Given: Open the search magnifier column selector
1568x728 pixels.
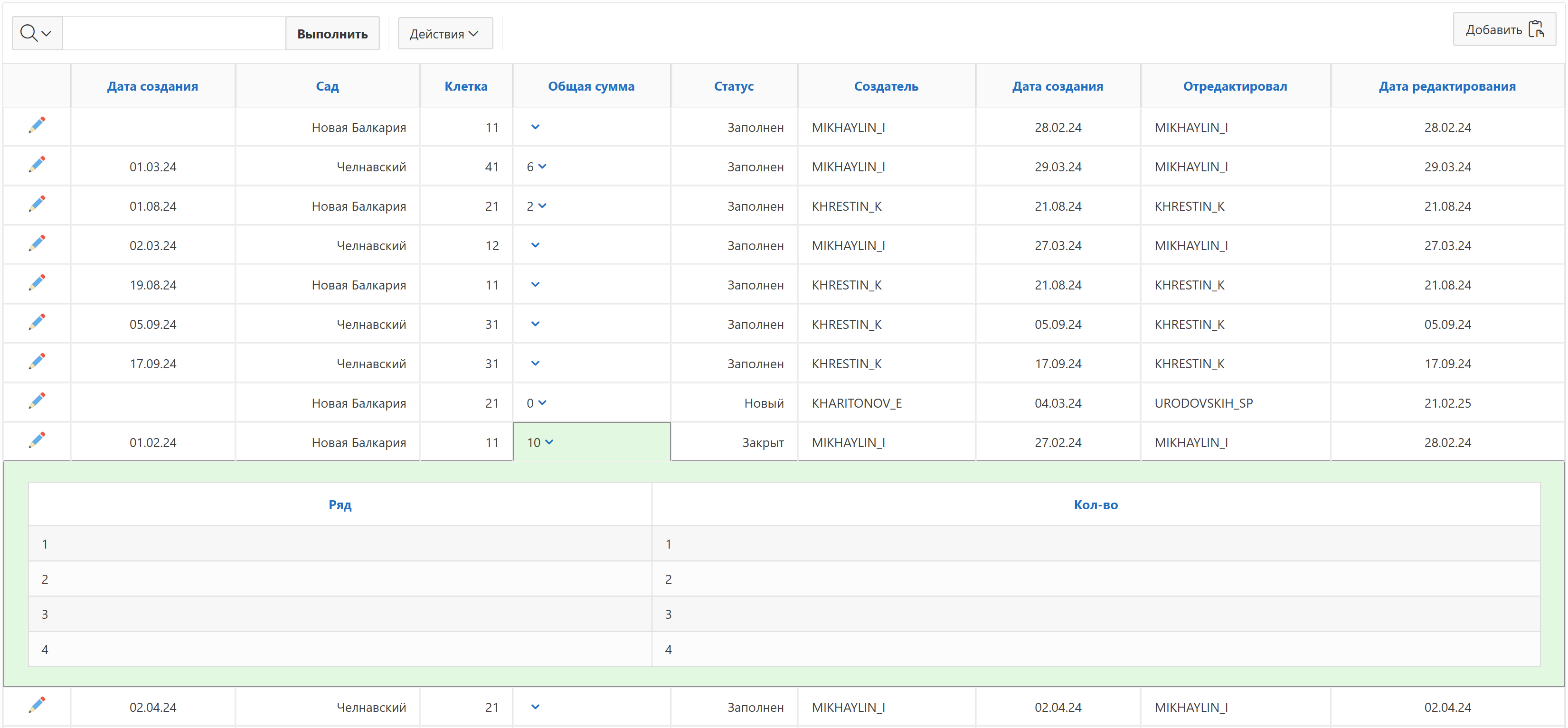Looking at the screenshot, I should pyautogui.click(x=37, y=33).
